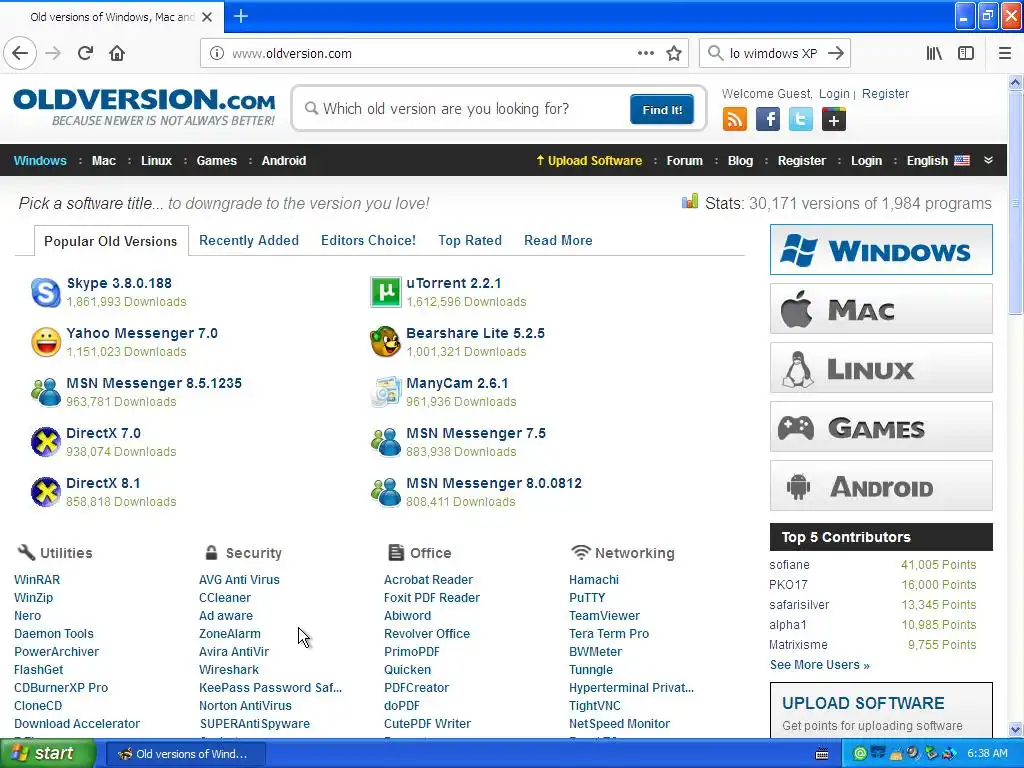Close the Old versions tab
Screen dimensions: 1024x768
(207, 17)
